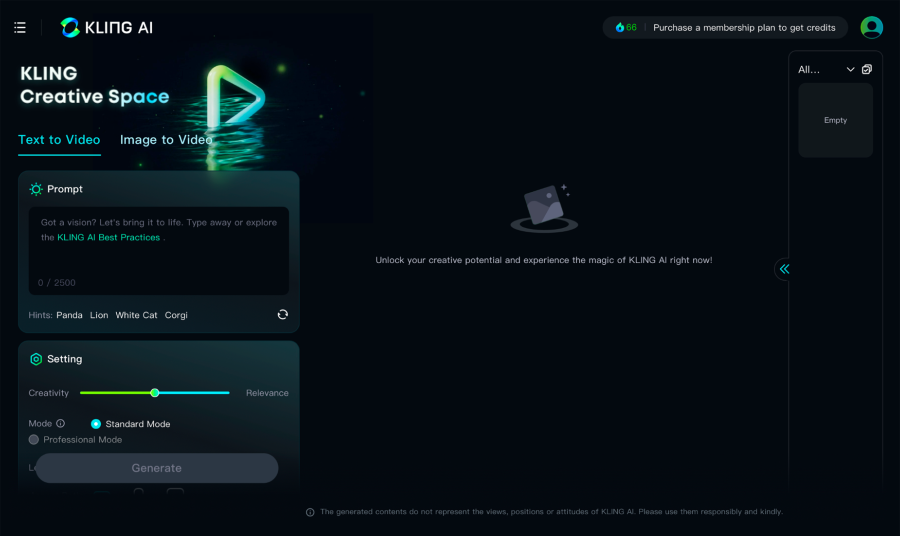This screenshot has height=536, width=900.
Task: Click the Creativity label
Action: pos(49,393)
